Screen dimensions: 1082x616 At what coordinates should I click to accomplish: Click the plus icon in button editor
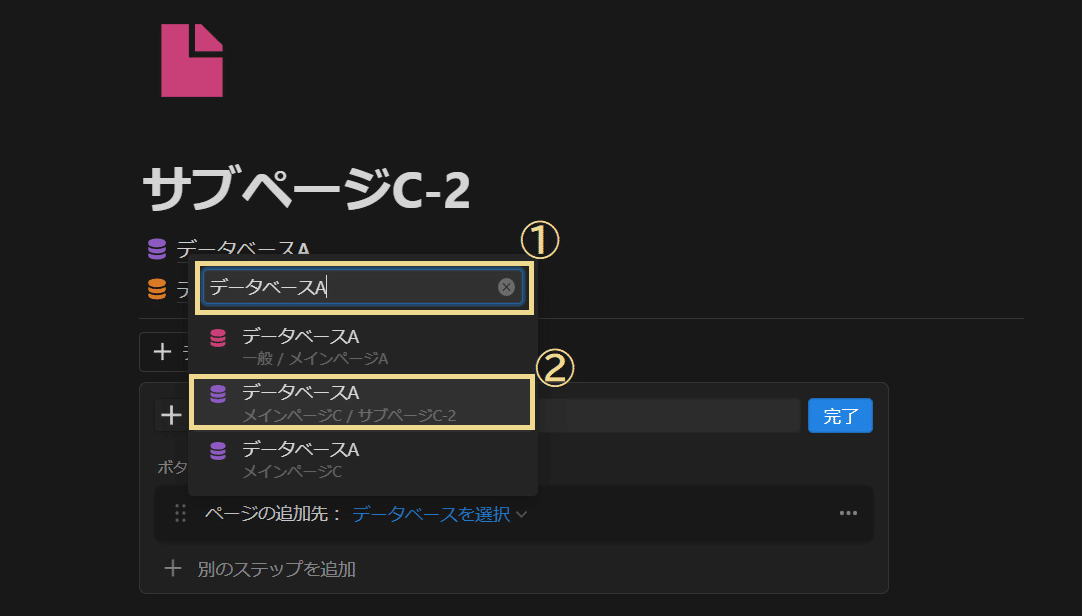point(171,415)
